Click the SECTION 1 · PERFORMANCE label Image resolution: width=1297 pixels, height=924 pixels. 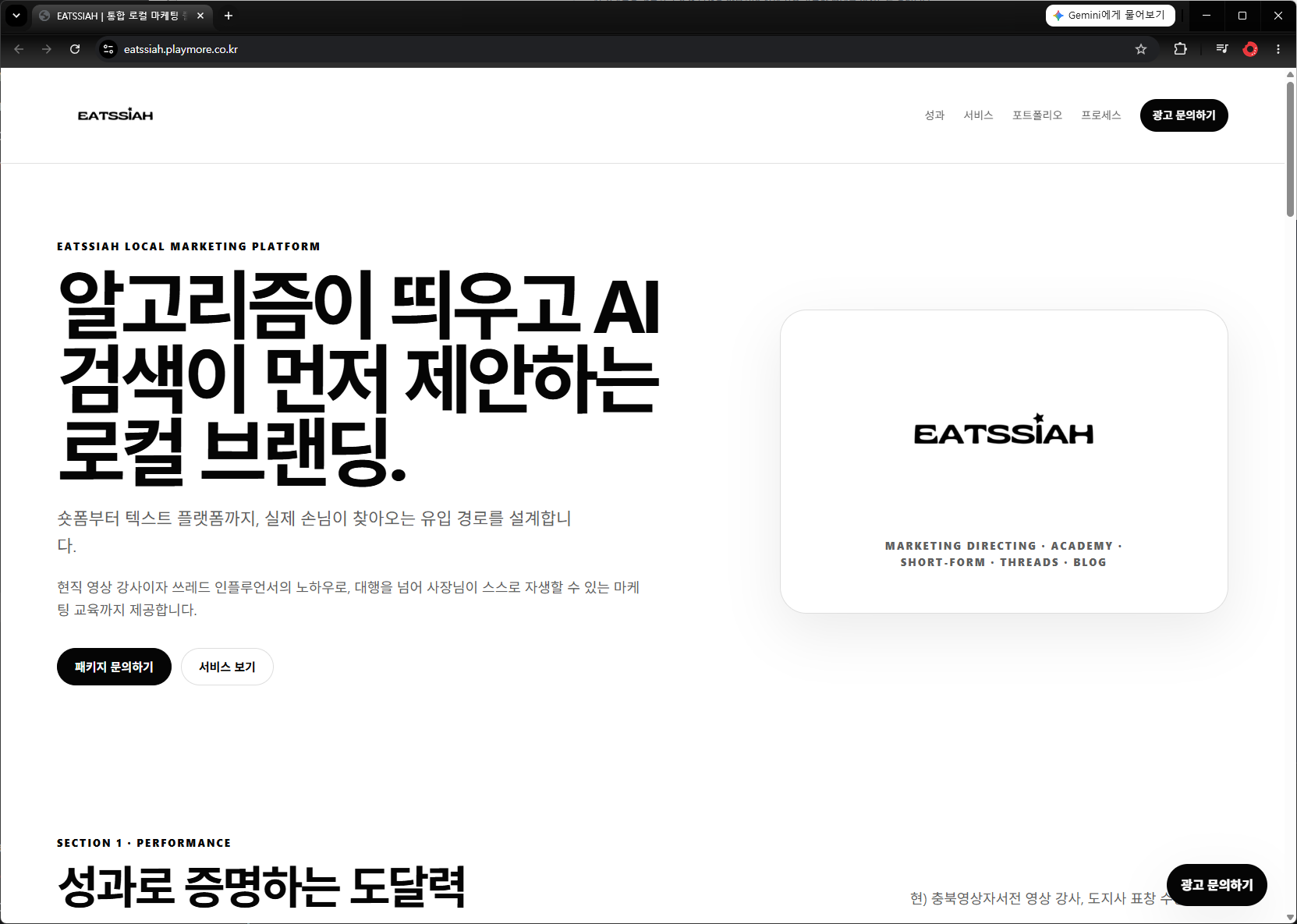(x=144, y=843)
